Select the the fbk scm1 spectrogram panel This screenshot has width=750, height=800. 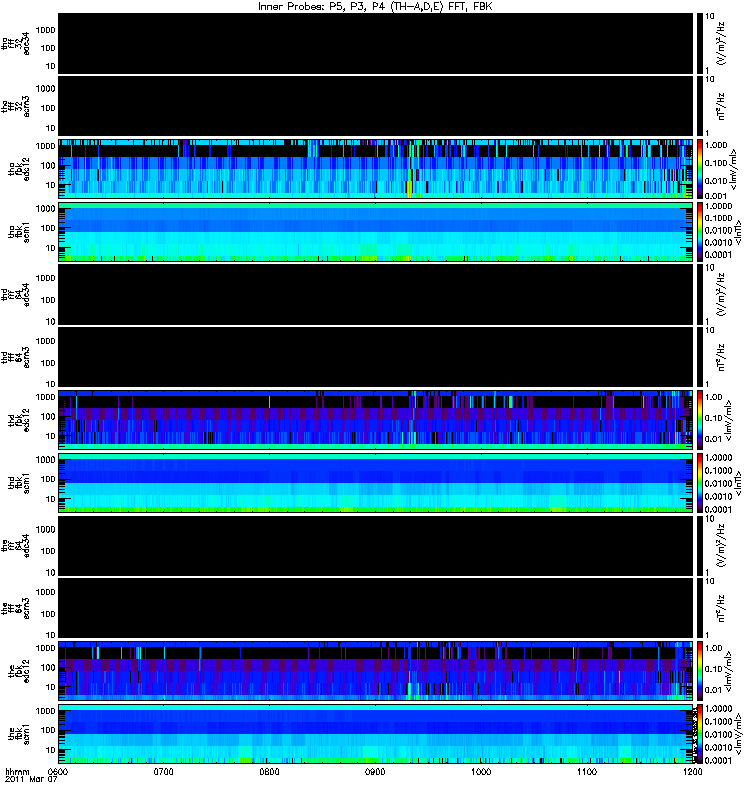376,734
